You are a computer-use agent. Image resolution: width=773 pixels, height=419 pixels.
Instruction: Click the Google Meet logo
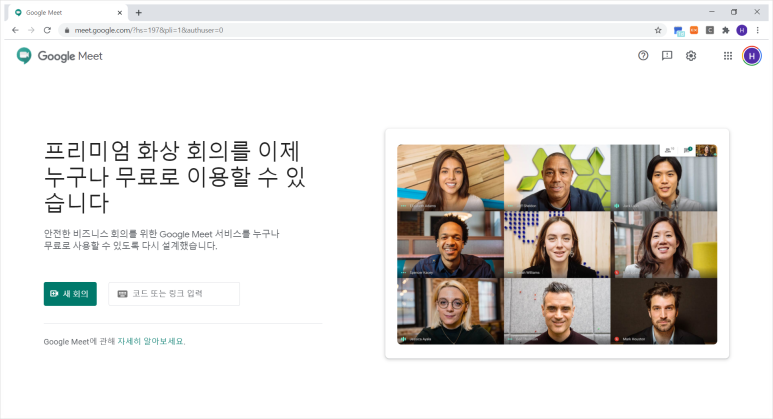point(59,56)
